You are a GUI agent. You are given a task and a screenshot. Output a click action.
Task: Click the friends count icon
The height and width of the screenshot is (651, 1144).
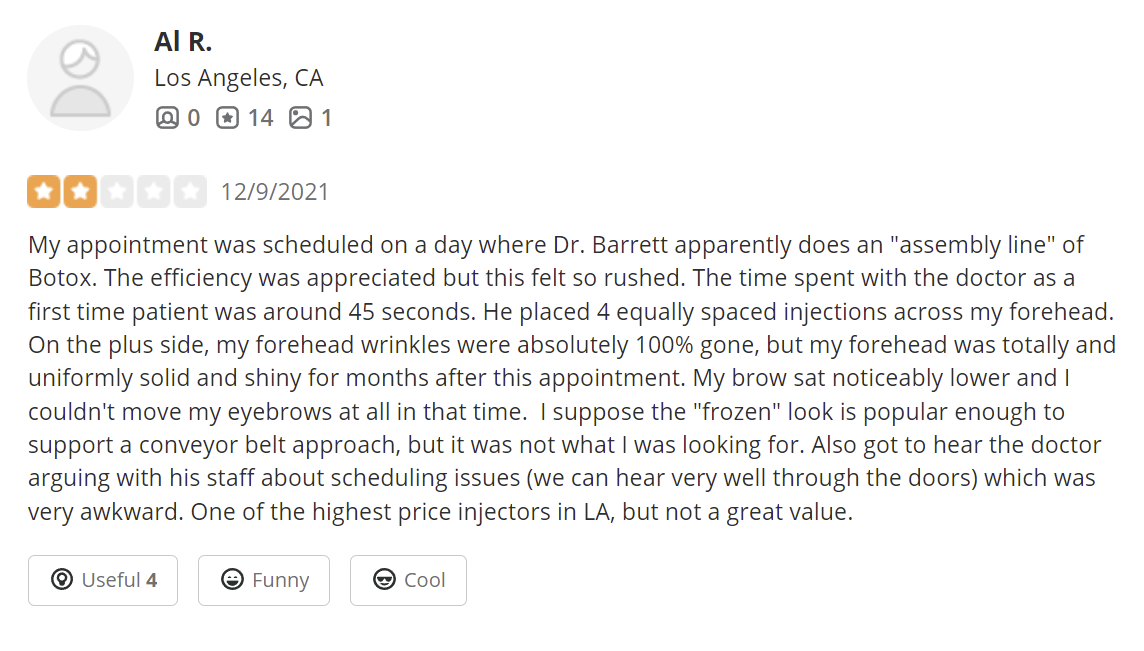[167, 118]
